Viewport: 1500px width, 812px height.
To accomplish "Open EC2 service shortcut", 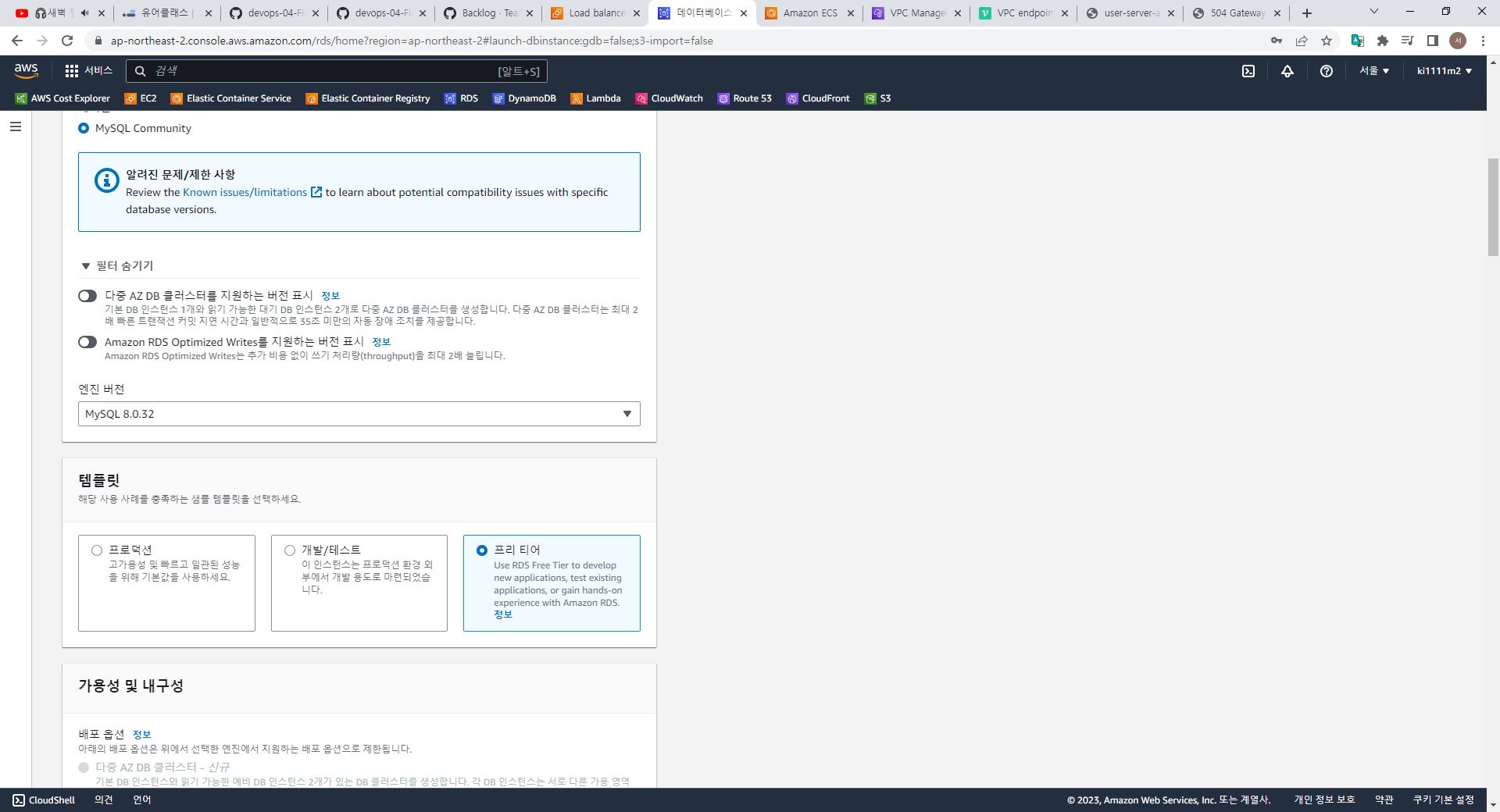I will click(x=141, y=98).
